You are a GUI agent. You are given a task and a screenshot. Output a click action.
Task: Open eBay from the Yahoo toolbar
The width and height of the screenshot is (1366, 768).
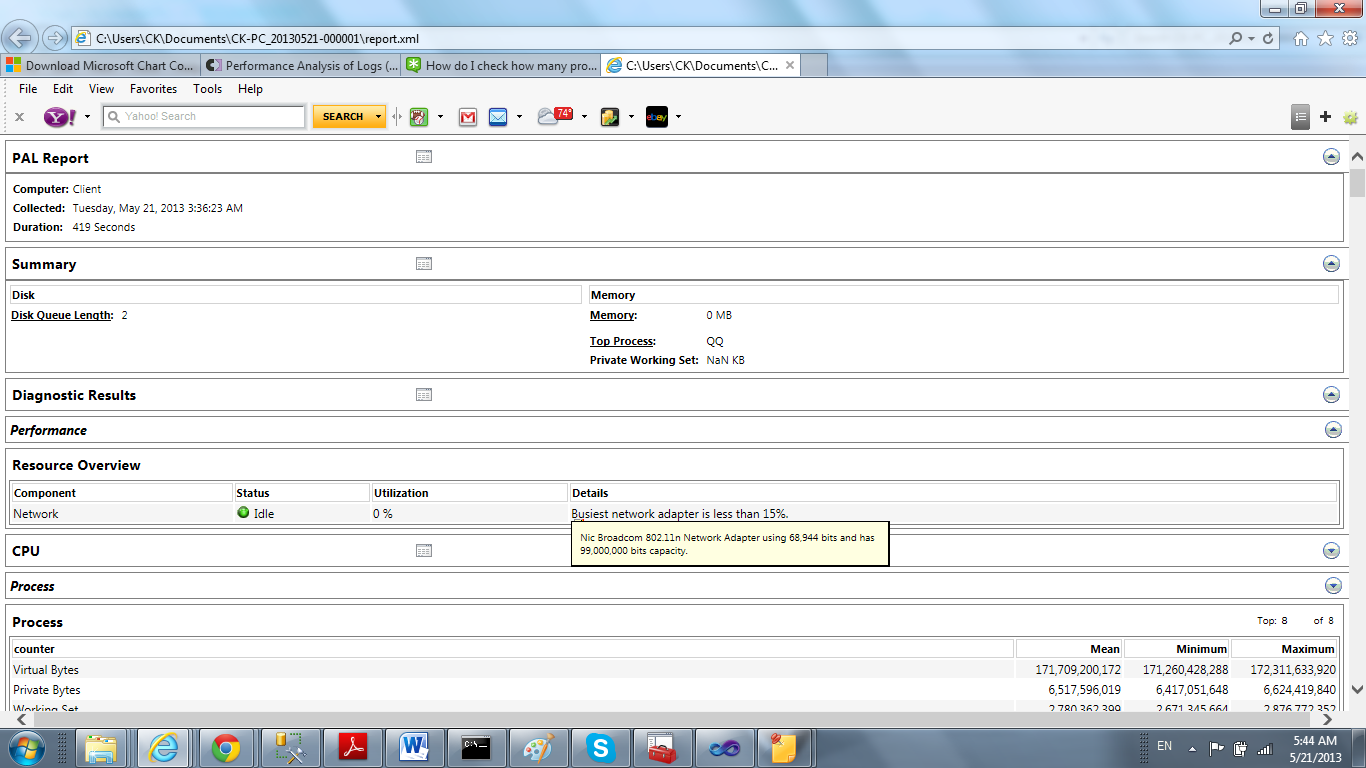point(655,117)
